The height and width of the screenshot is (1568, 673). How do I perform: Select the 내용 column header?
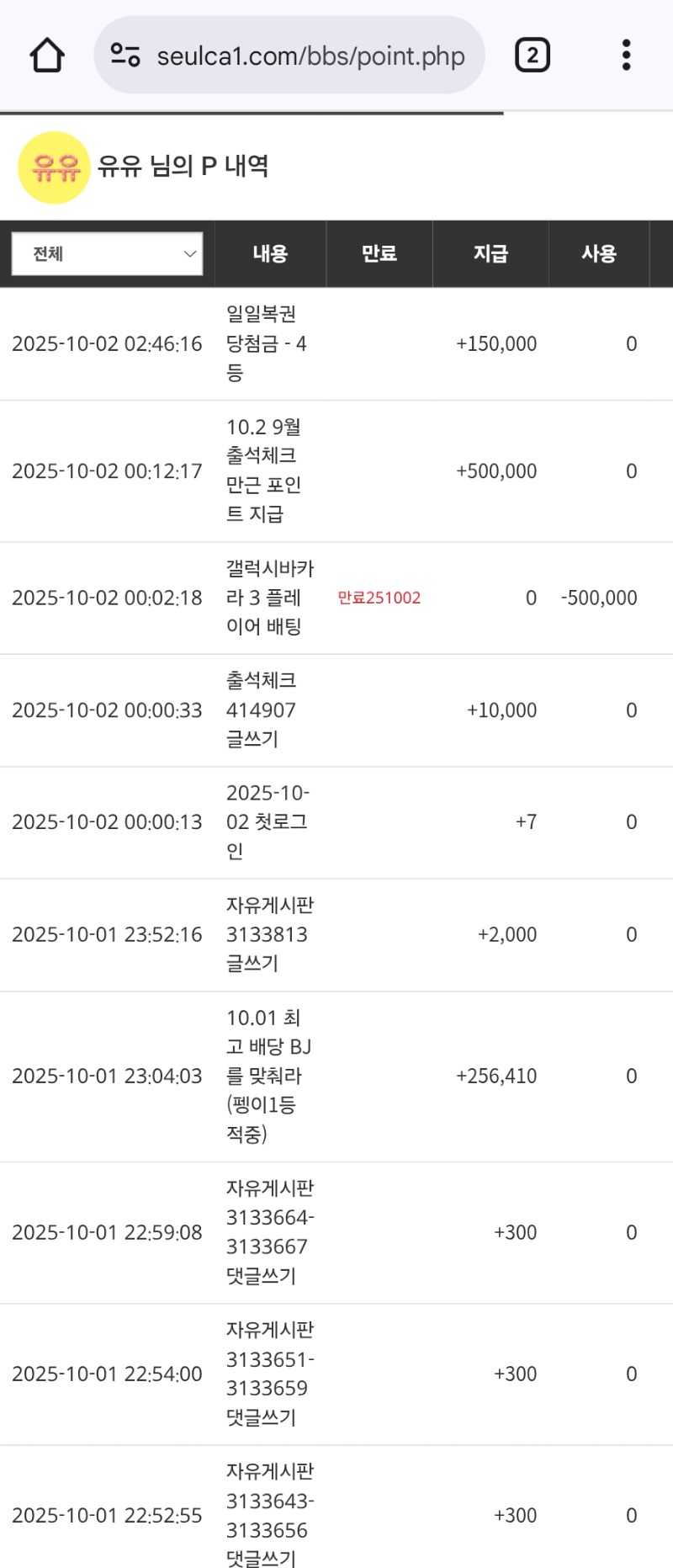click(x=270, y=253)
